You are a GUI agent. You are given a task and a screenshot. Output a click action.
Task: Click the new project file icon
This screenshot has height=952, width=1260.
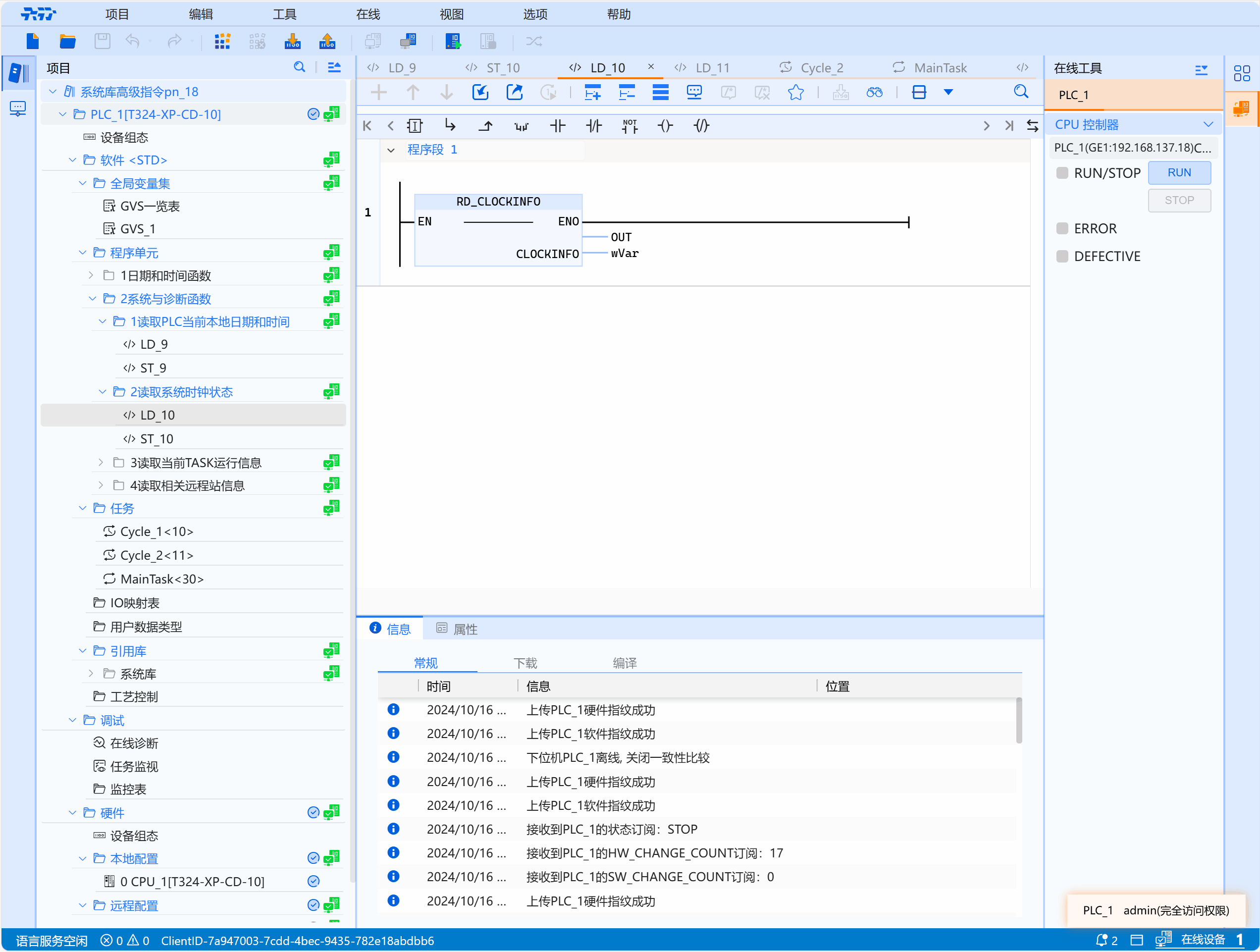[33, 41]
